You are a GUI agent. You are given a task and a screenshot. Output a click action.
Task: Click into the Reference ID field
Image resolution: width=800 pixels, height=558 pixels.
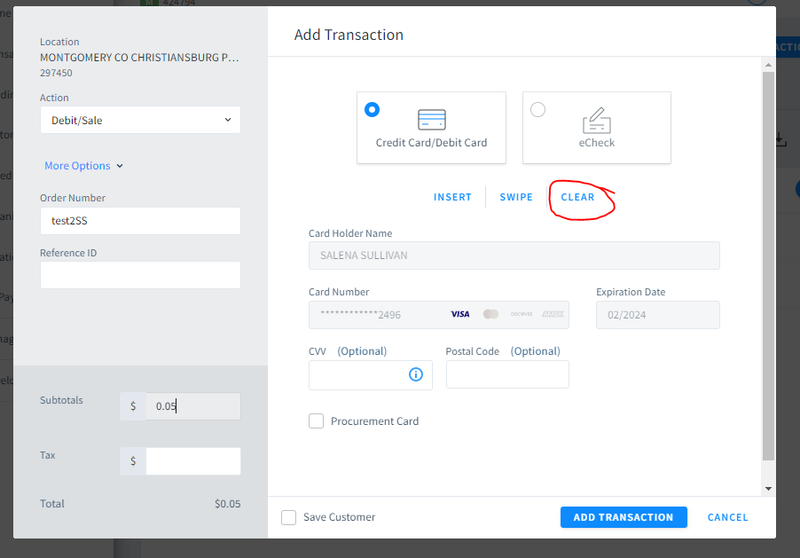[x=140, y=275]
